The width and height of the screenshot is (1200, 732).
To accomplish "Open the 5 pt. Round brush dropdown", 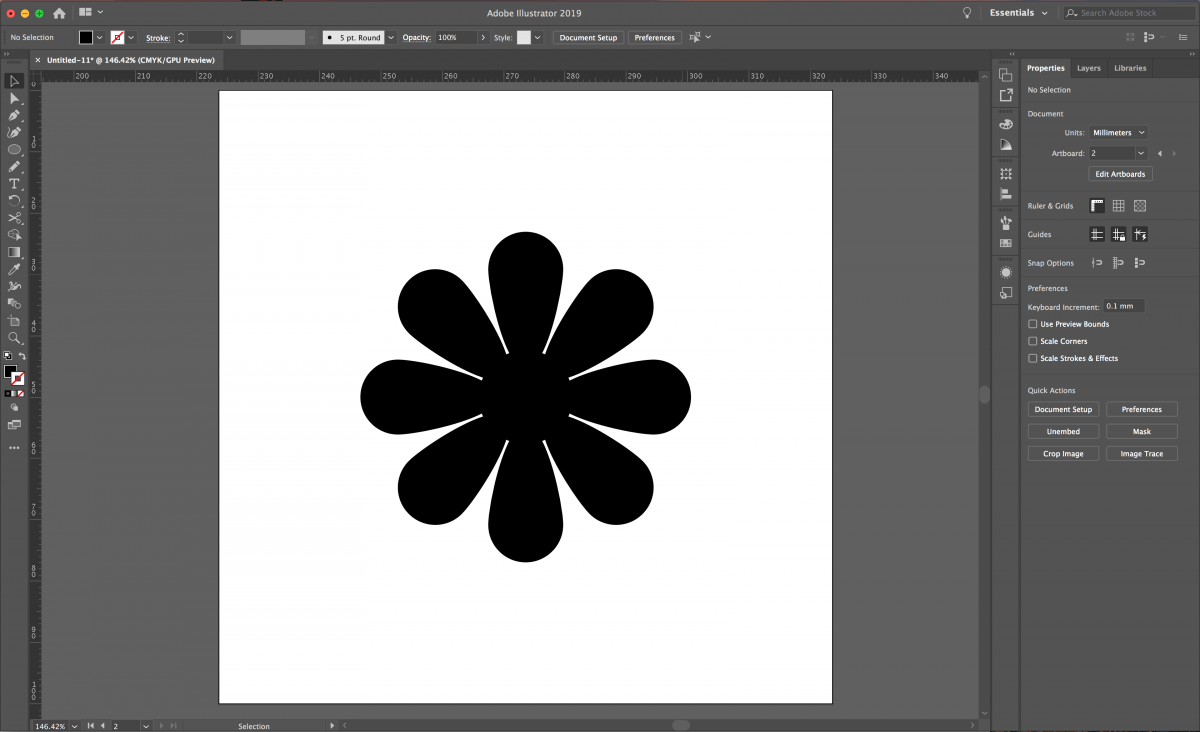I will (x=390, y=37).
